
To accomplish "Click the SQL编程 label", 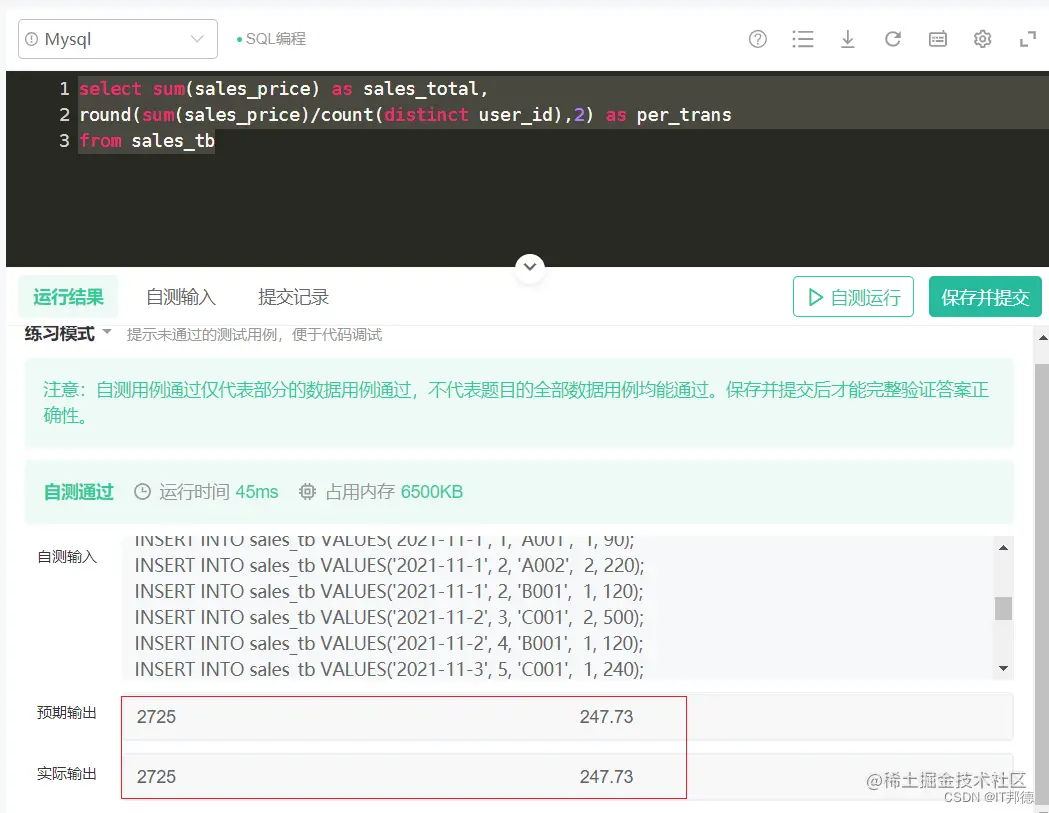I will [276, 39].
